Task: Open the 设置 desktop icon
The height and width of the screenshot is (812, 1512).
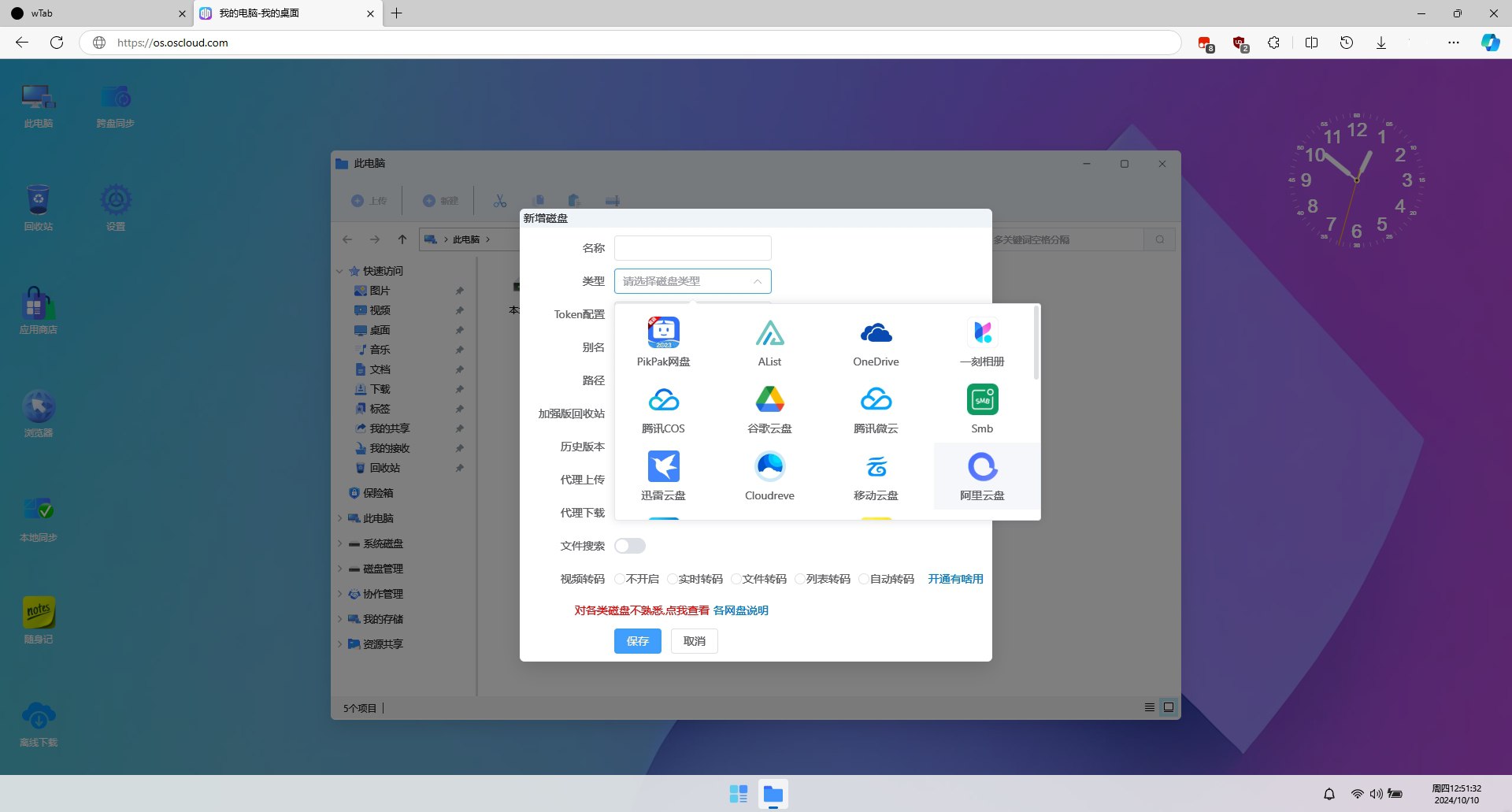Action: point(115,209)
